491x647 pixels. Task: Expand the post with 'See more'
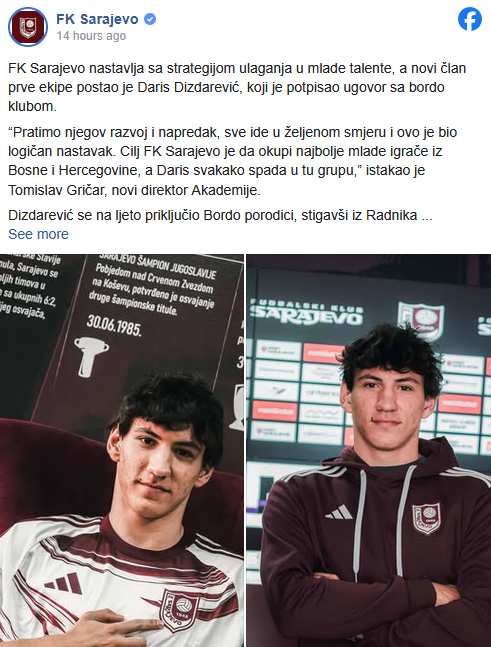(38, 234)
